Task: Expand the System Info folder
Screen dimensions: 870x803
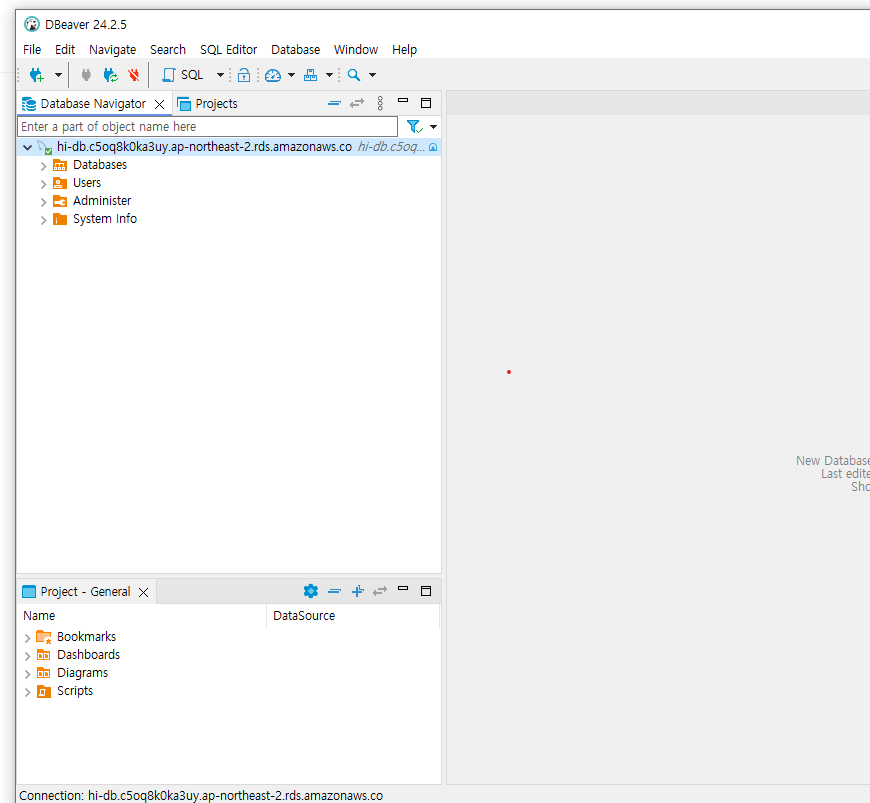Action: [x=43, y=220]
